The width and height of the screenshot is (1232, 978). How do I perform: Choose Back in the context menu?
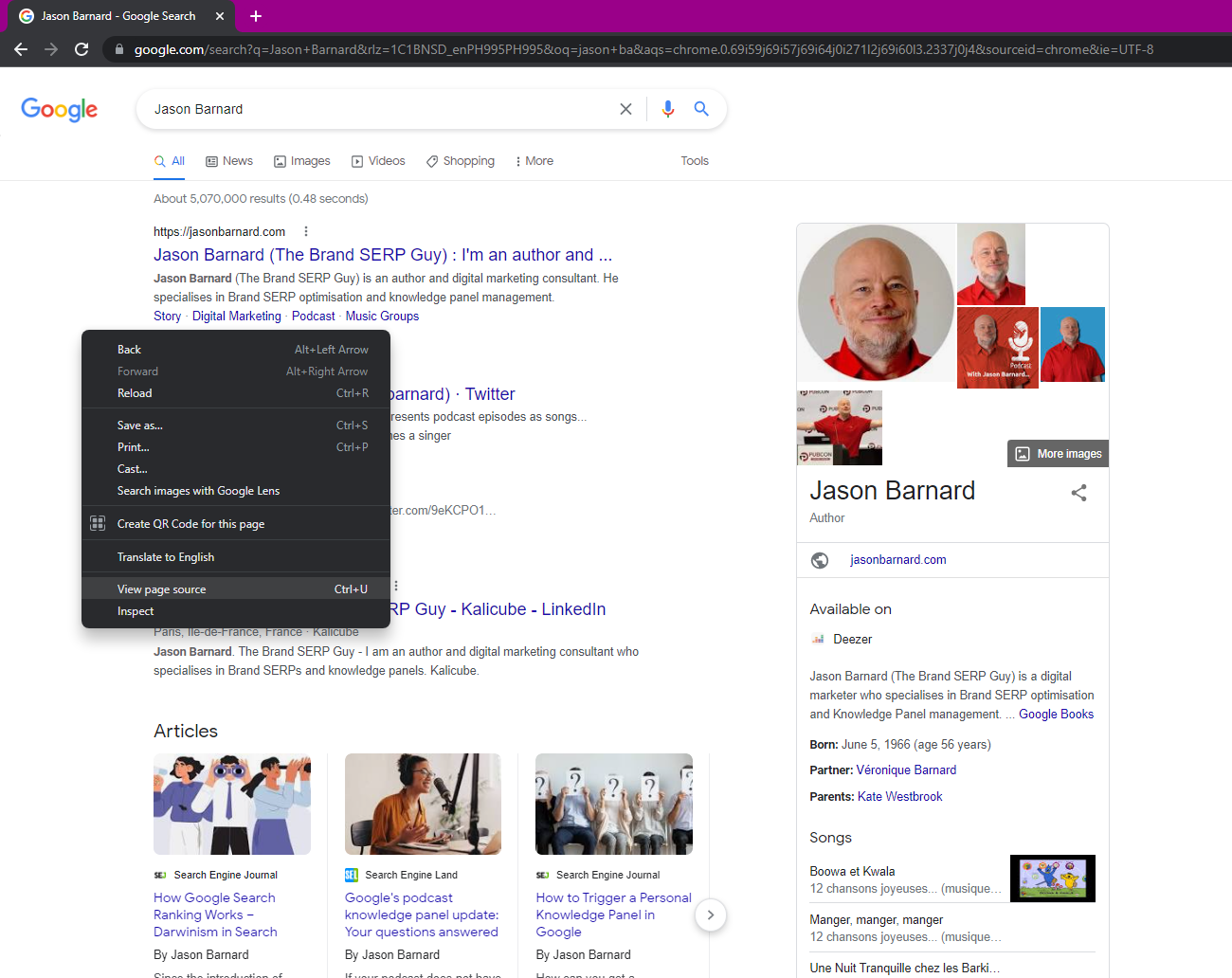point(236,350)
